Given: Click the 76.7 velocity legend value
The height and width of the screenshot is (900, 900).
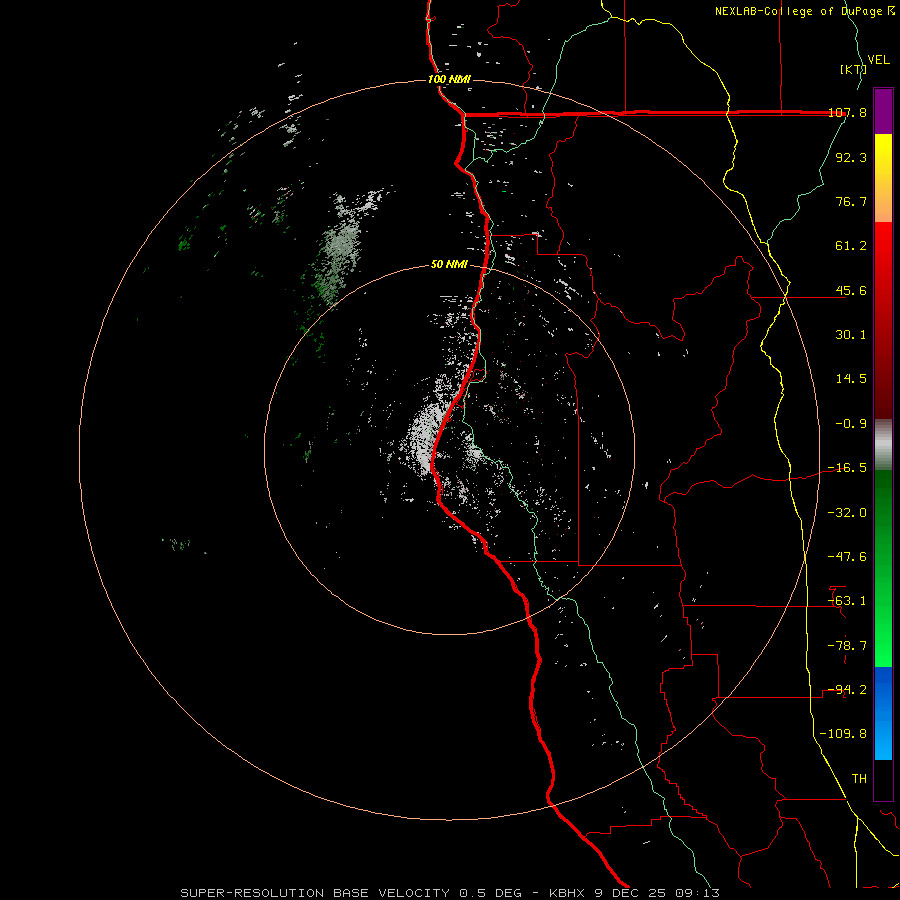Looking at the screenshot, I should 851,201.
